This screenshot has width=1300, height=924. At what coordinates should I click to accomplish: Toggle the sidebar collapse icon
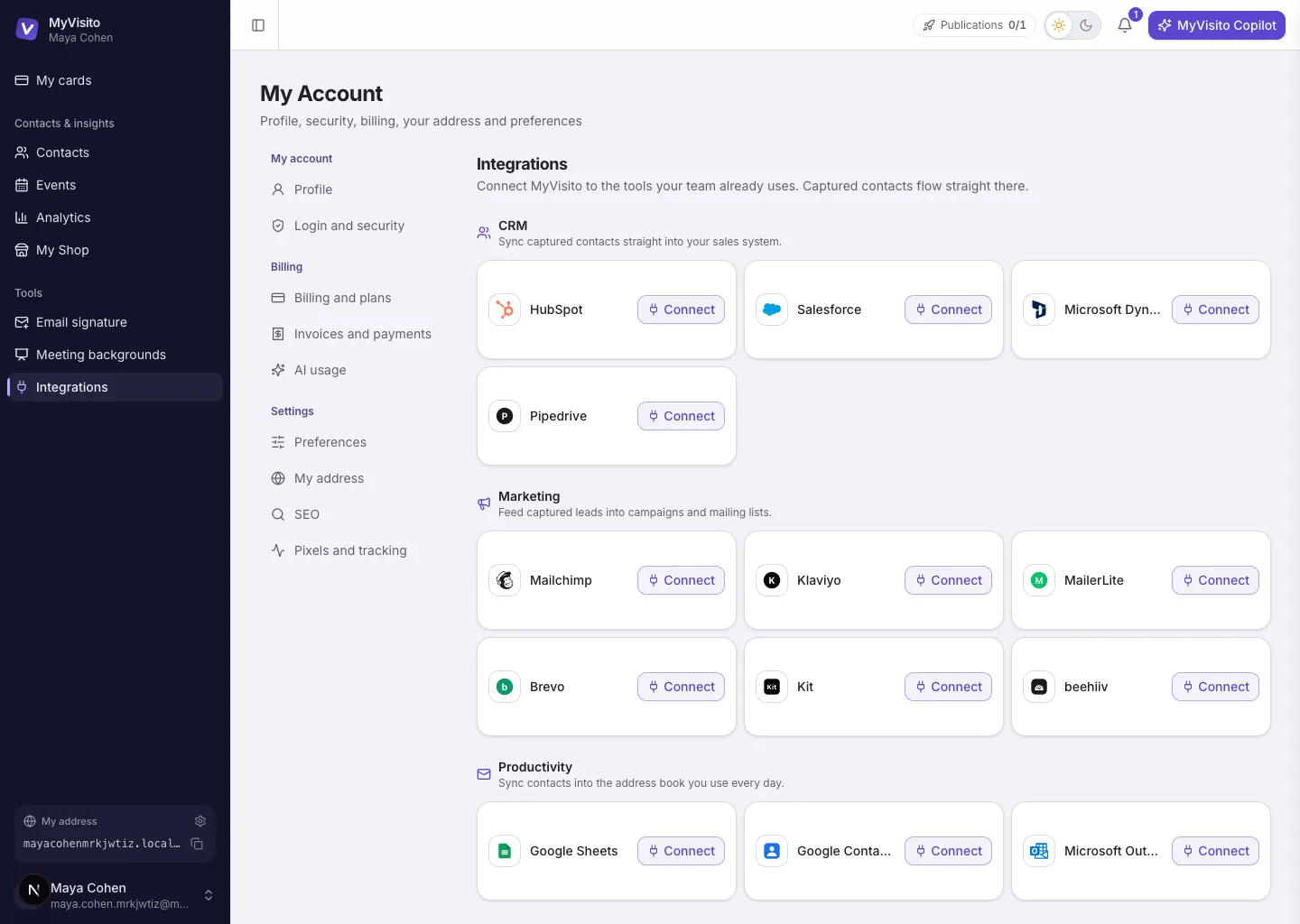click(258, 25)
